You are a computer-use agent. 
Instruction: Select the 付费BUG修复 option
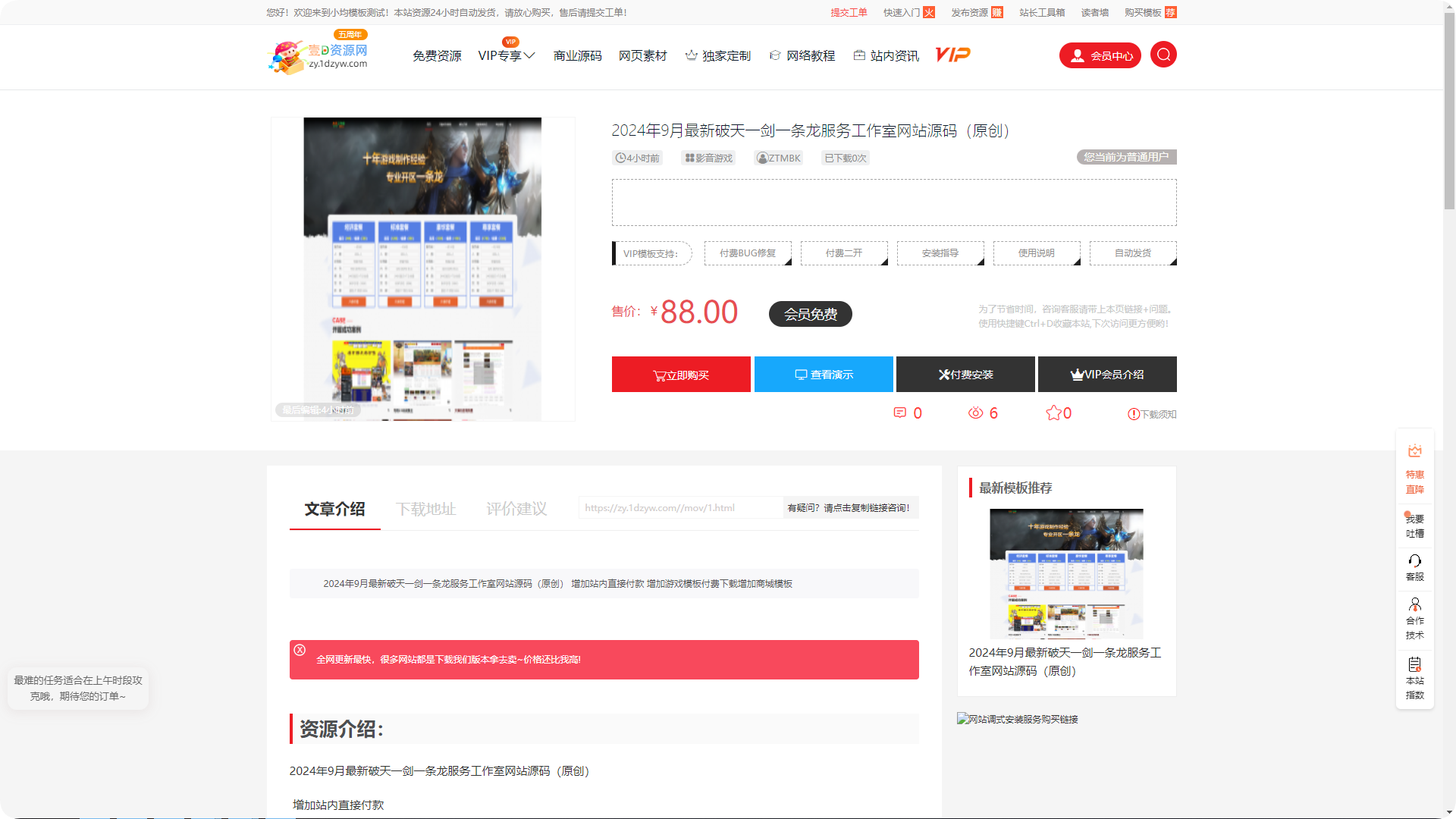pyautogui.click(x=748, y=253)
